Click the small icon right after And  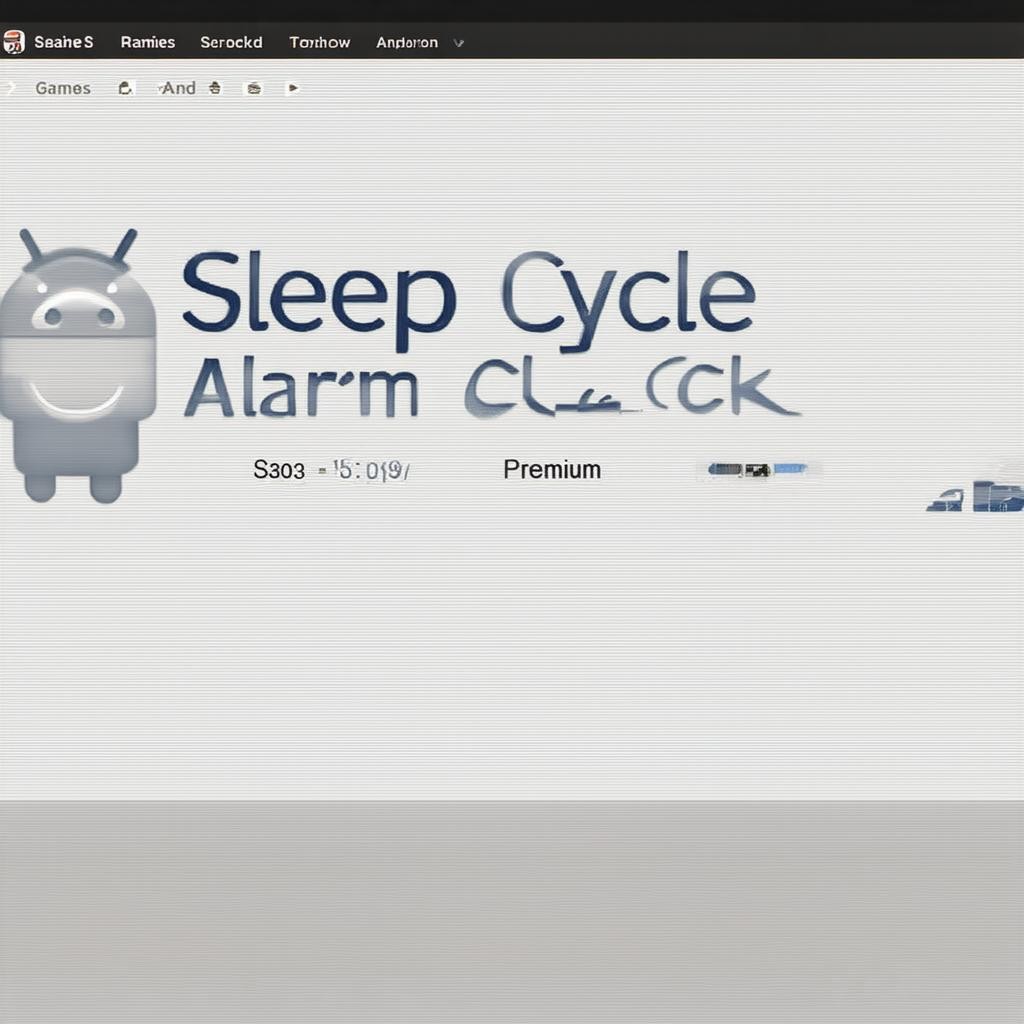(214, 88)
